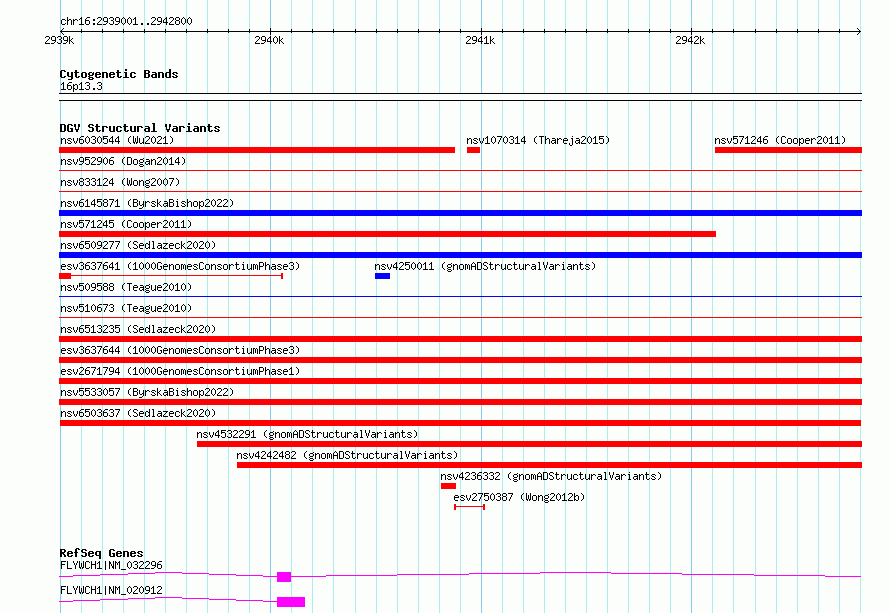Select the nsv6145871 blue variant bar
The height and width of the screenshot is (613, 890).
(x=460, y=213)
